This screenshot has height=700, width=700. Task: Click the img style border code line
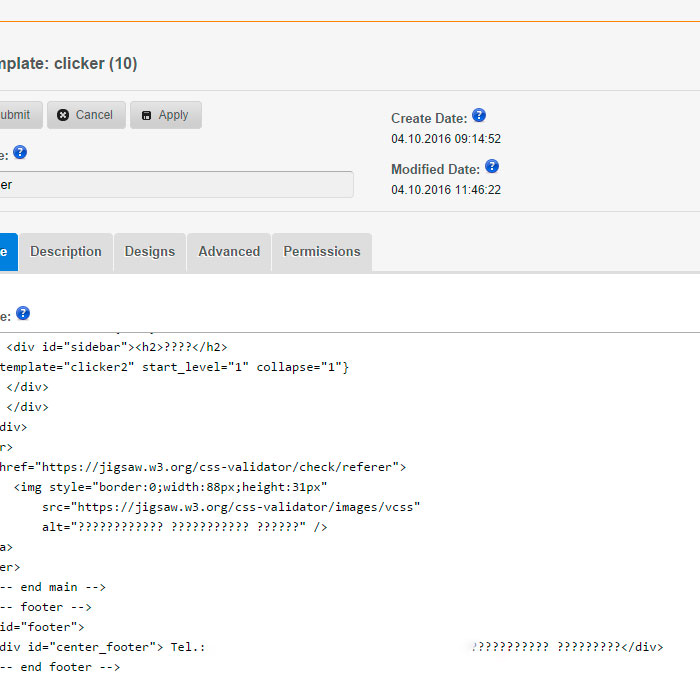tap(170, 487)
